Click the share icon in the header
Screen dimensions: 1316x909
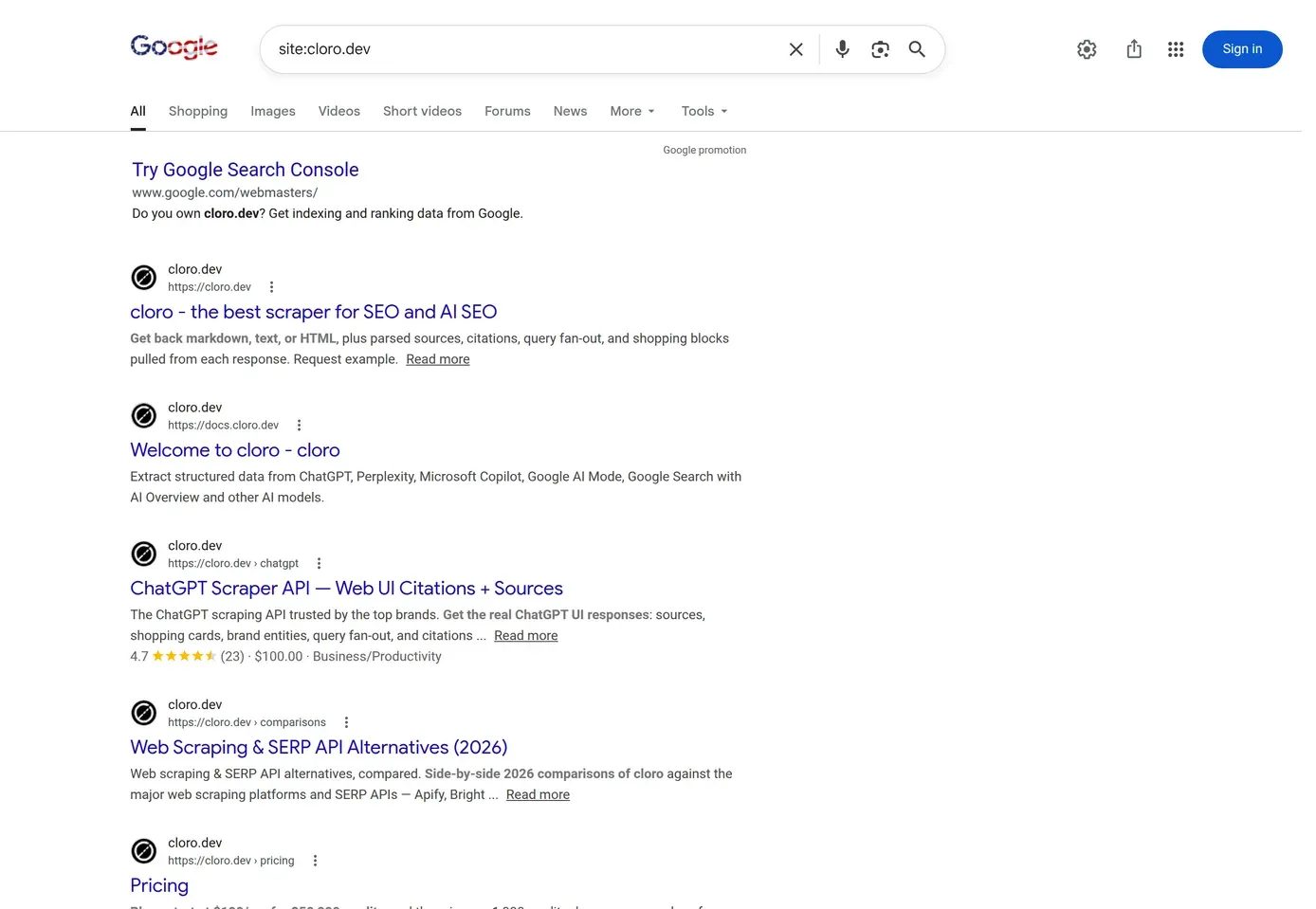[x=1134, y=49]
